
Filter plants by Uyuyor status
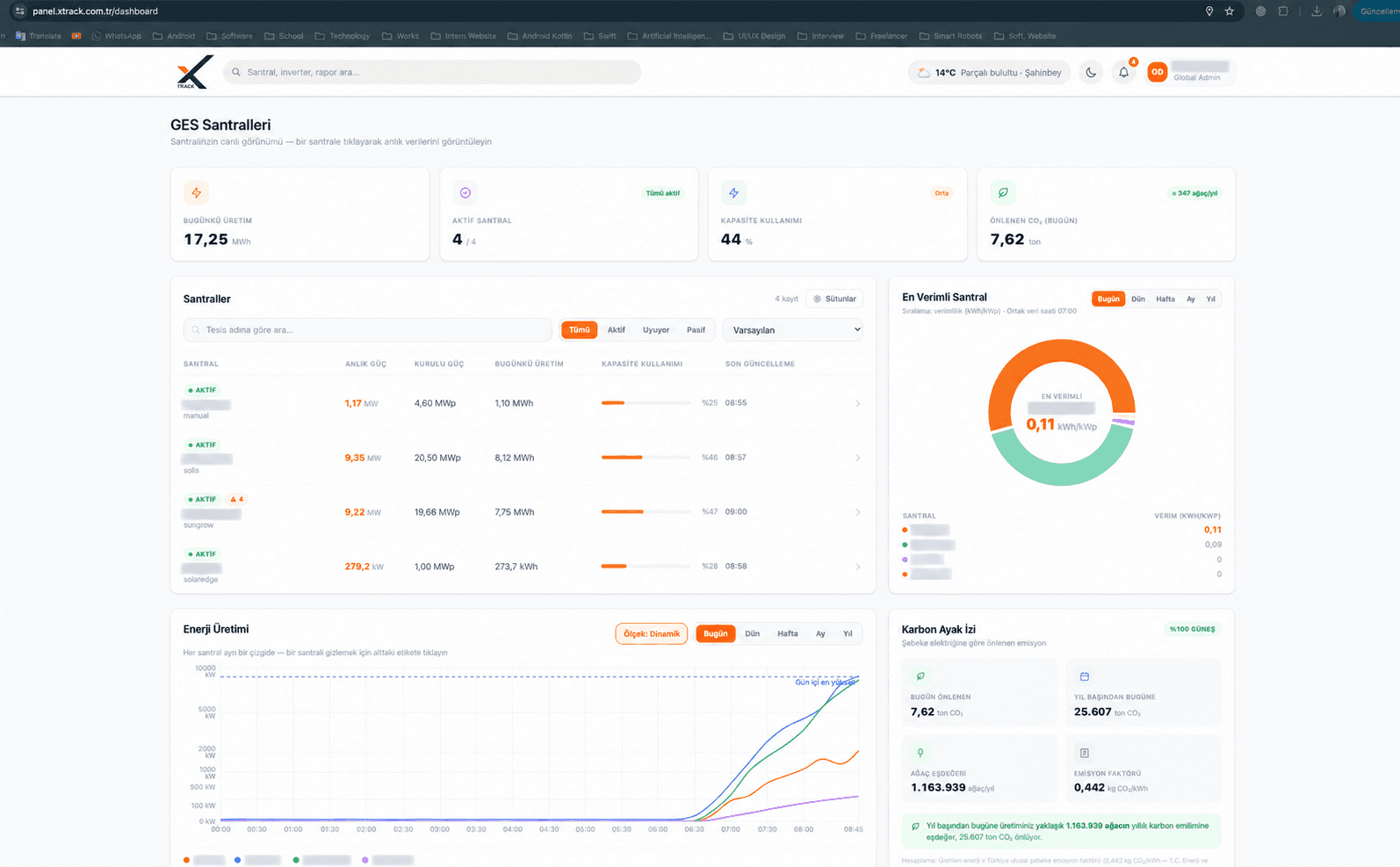coord(656,330)
